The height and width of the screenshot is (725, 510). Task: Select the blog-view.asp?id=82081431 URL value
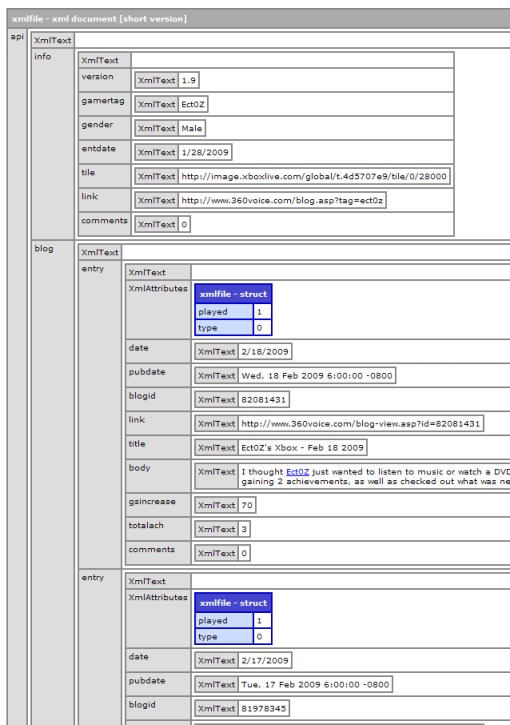tap(361, 424)
